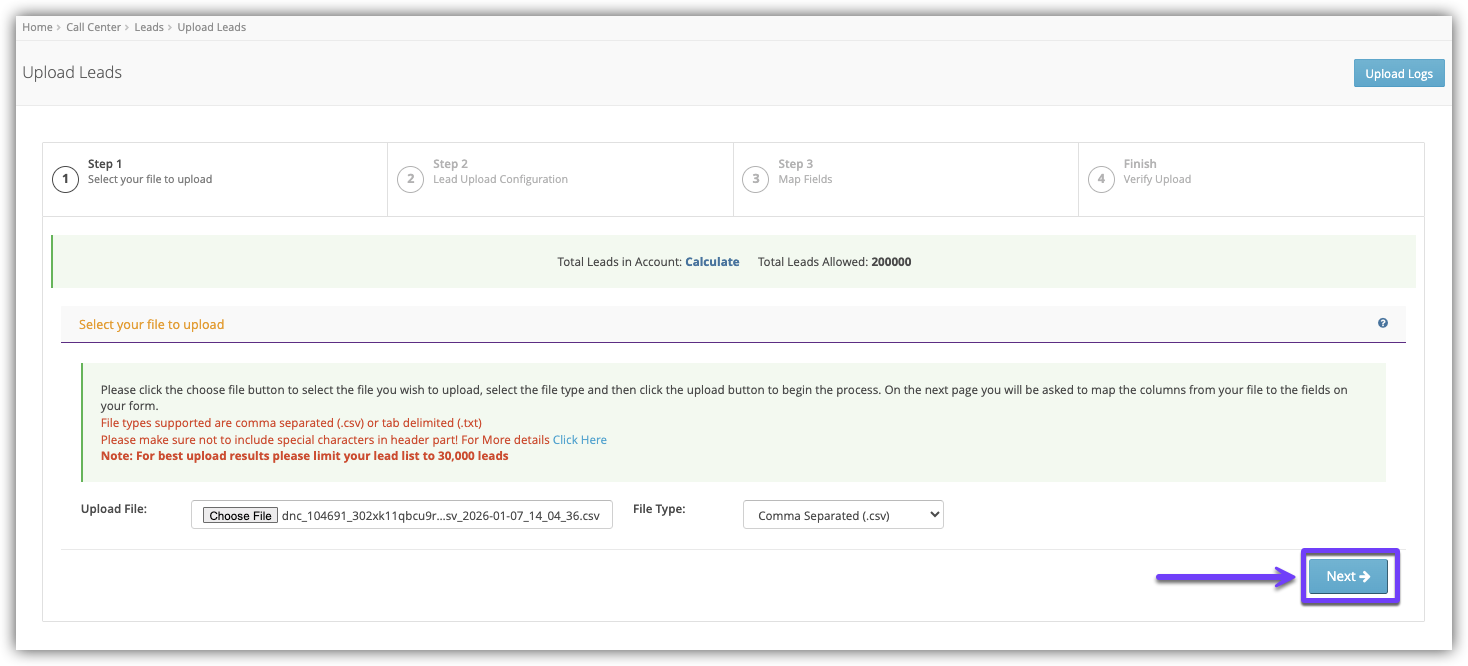Open the Upload Logs page
This screenshot has width=1468, height=666.
coord(1398,73)
